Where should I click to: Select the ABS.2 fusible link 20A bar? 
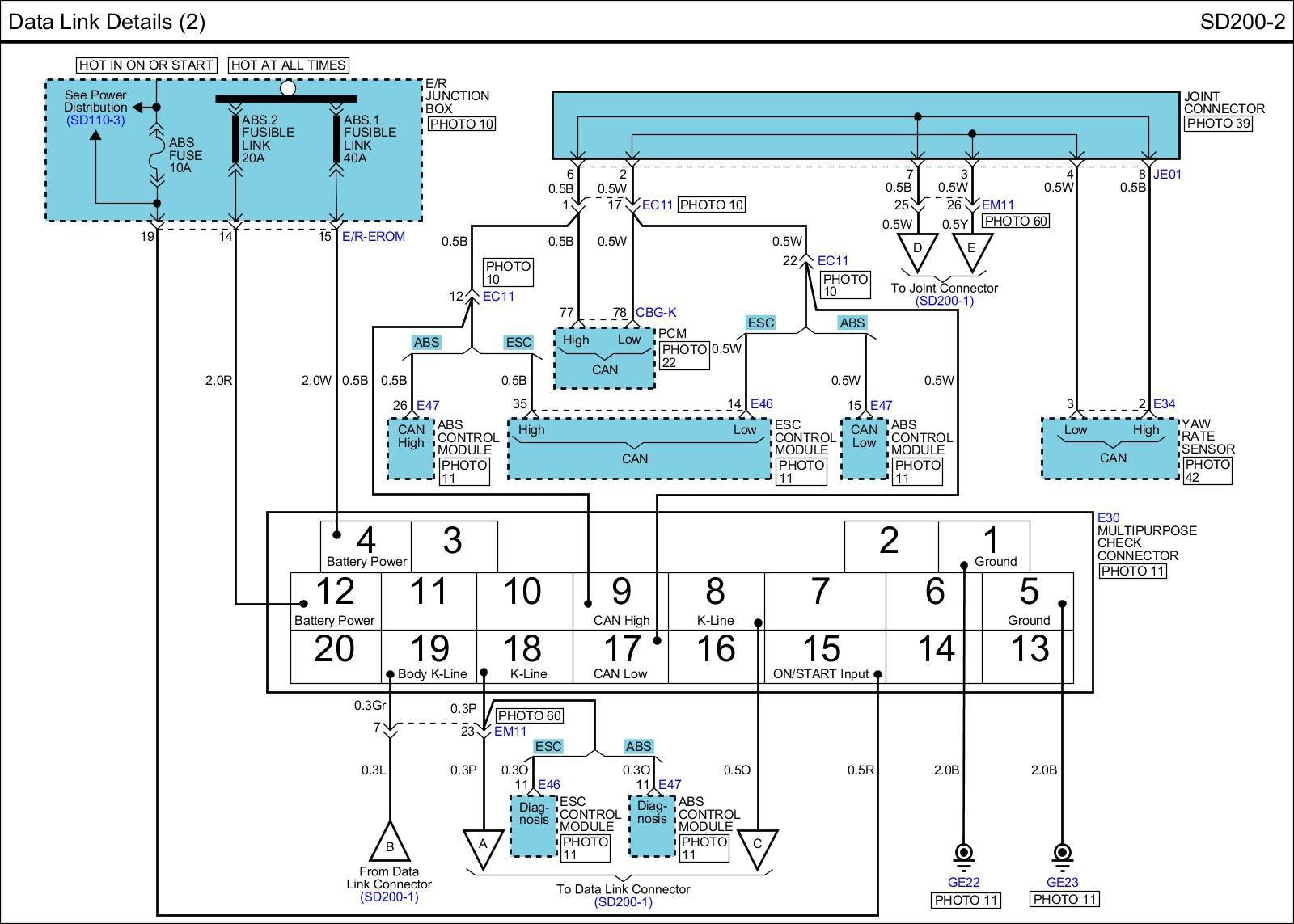[x=235, y=138]
